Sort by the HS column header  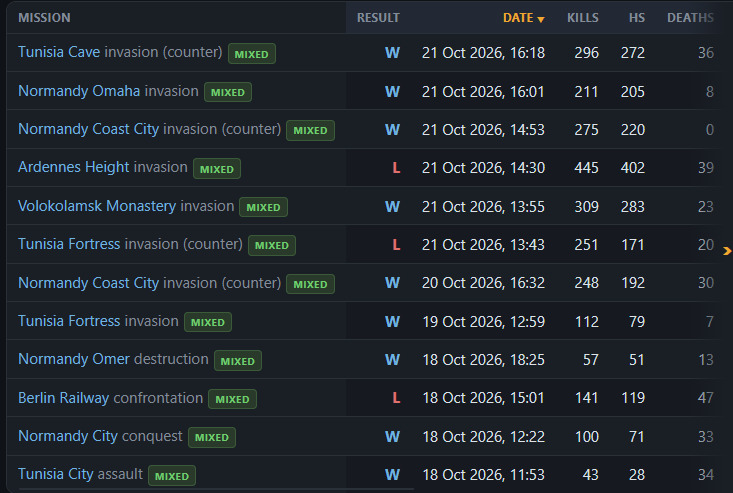[637, 18]
